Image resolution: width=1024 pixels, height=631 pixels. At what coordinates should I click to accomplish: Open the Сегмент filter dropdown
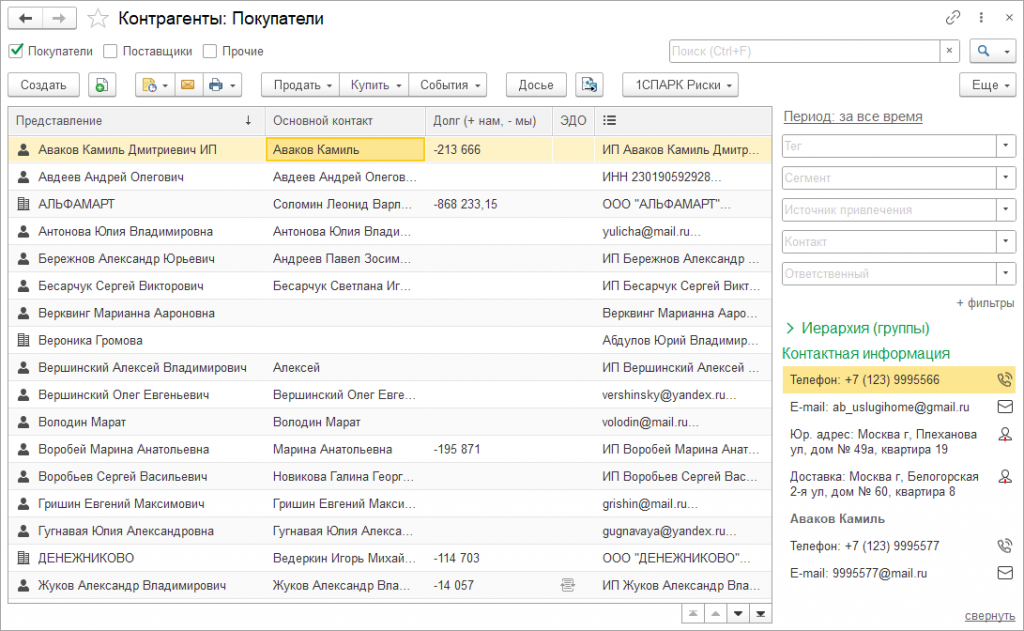click(1006, 178)
